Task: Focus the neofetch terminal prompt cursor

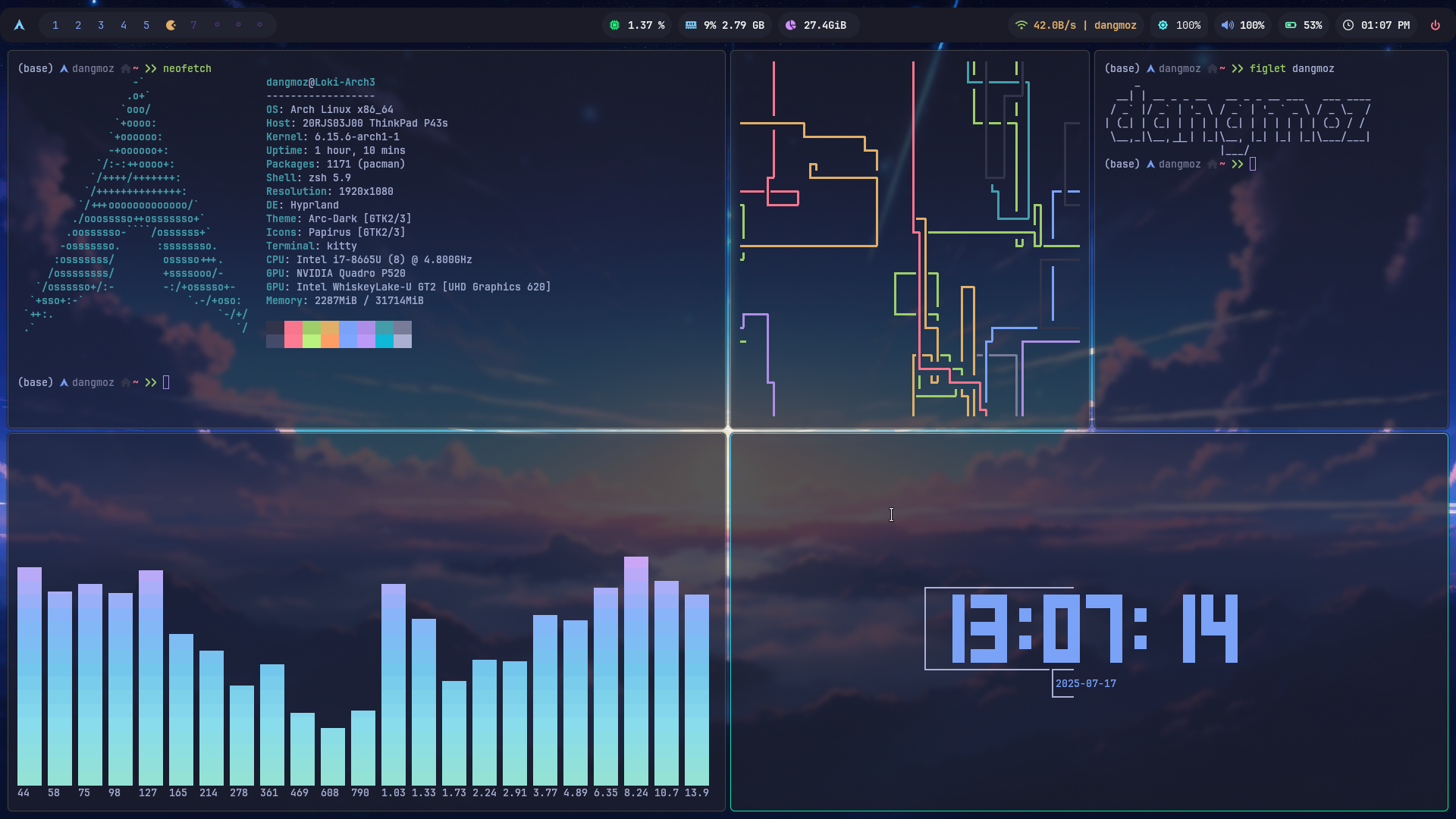Action: click(x=166, y=382)
